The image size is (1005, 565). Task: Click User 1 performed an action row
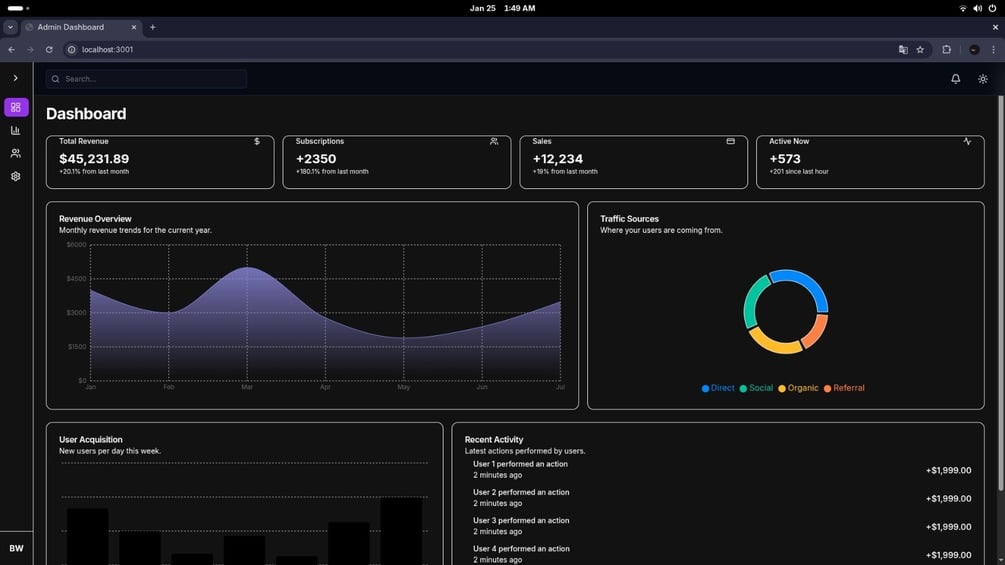(x=718, y=470)
